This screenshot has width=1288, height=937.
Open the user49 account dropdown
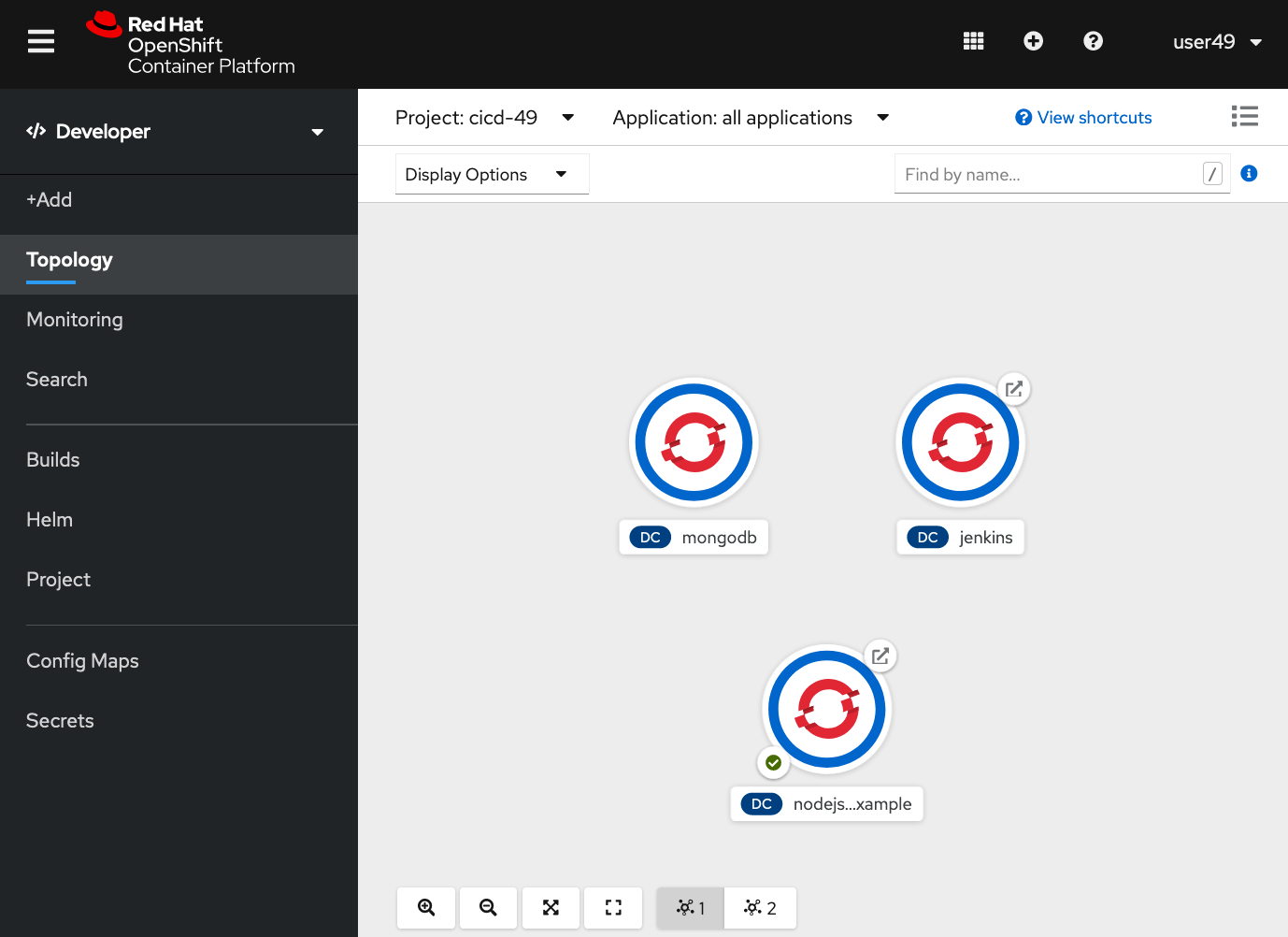point(1217,42)
